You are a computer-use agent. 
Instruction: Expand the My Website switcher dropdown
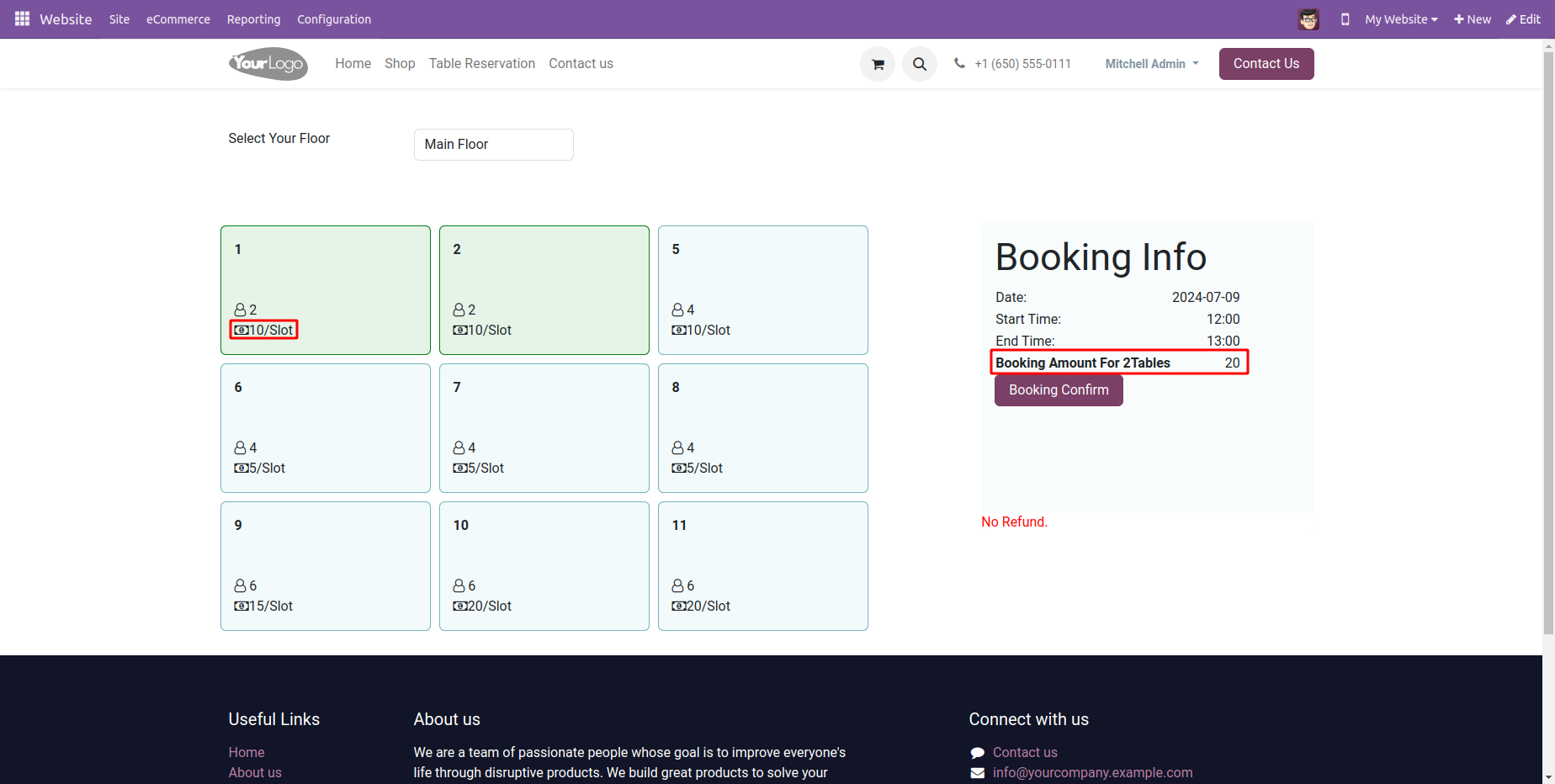[1401, 19]
